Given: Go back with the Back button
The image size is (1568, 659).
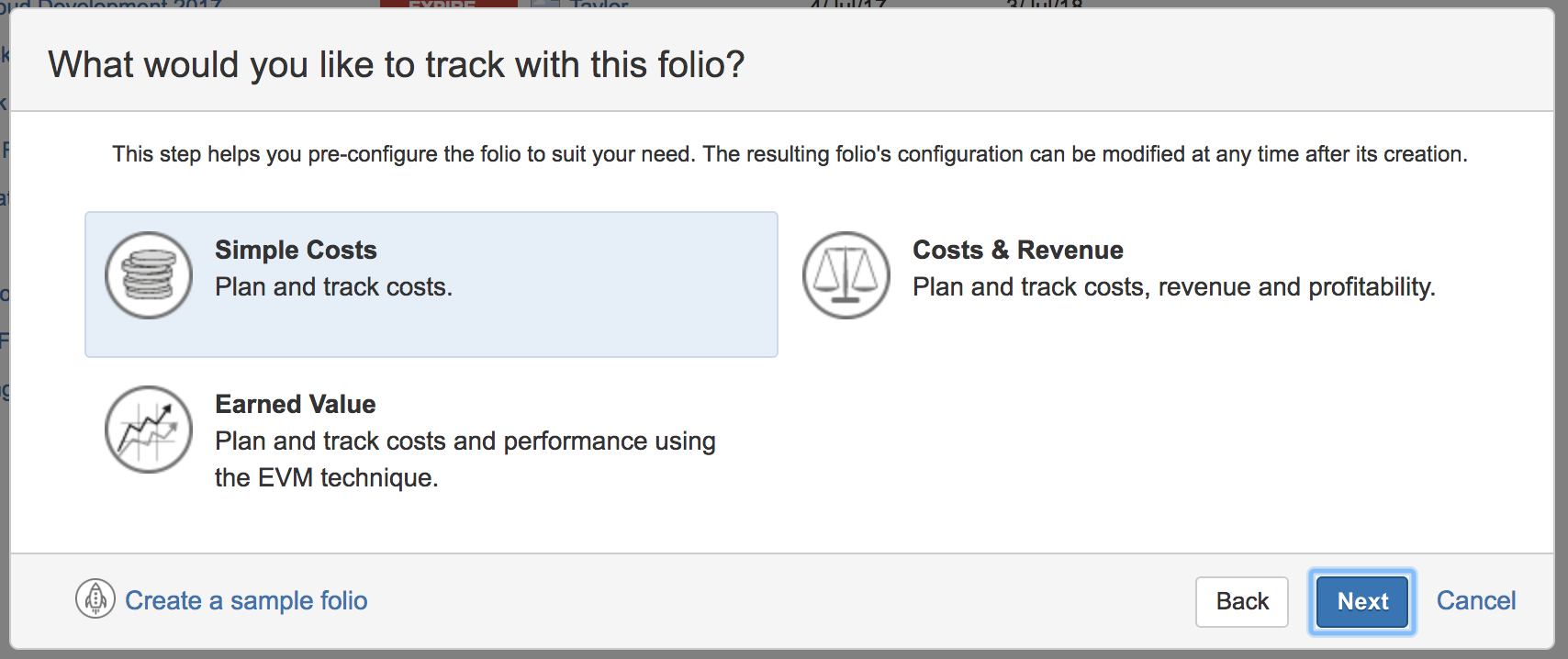Looking at the screenshot, I should click(x=1241, y=601).
